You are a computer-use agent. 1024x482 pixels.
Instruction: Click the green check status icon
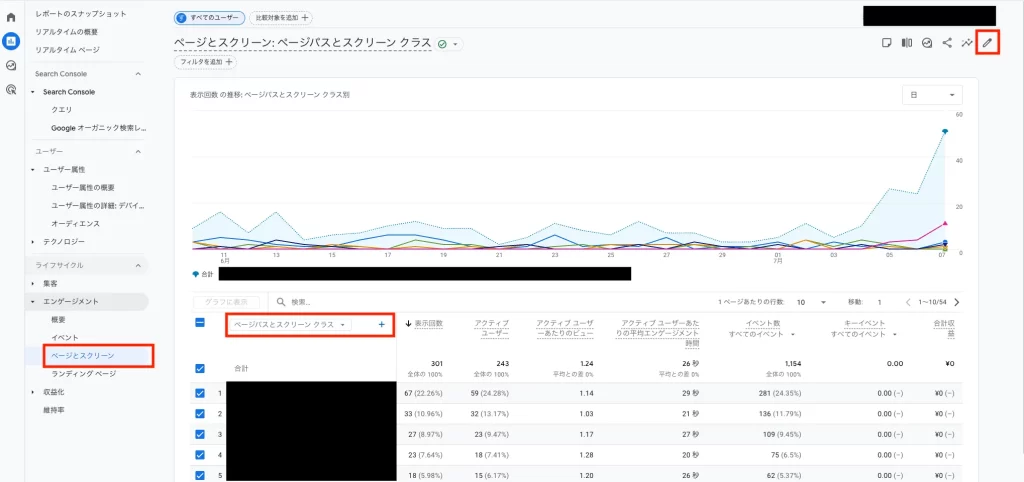(442, 44)
